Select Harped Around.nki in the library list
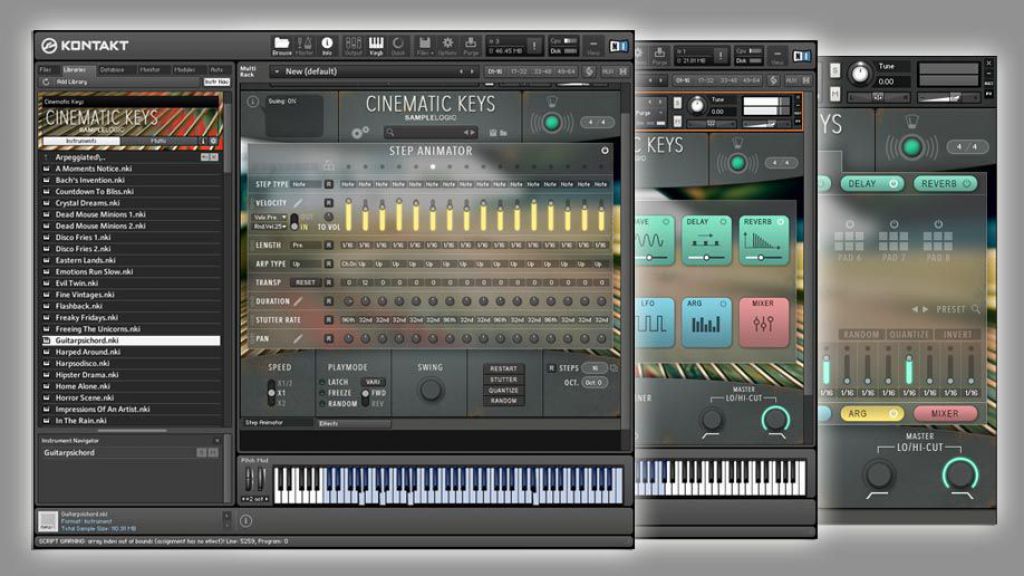Image resolution: width=1024 pixels, height=576 pixels. [131, 352]
